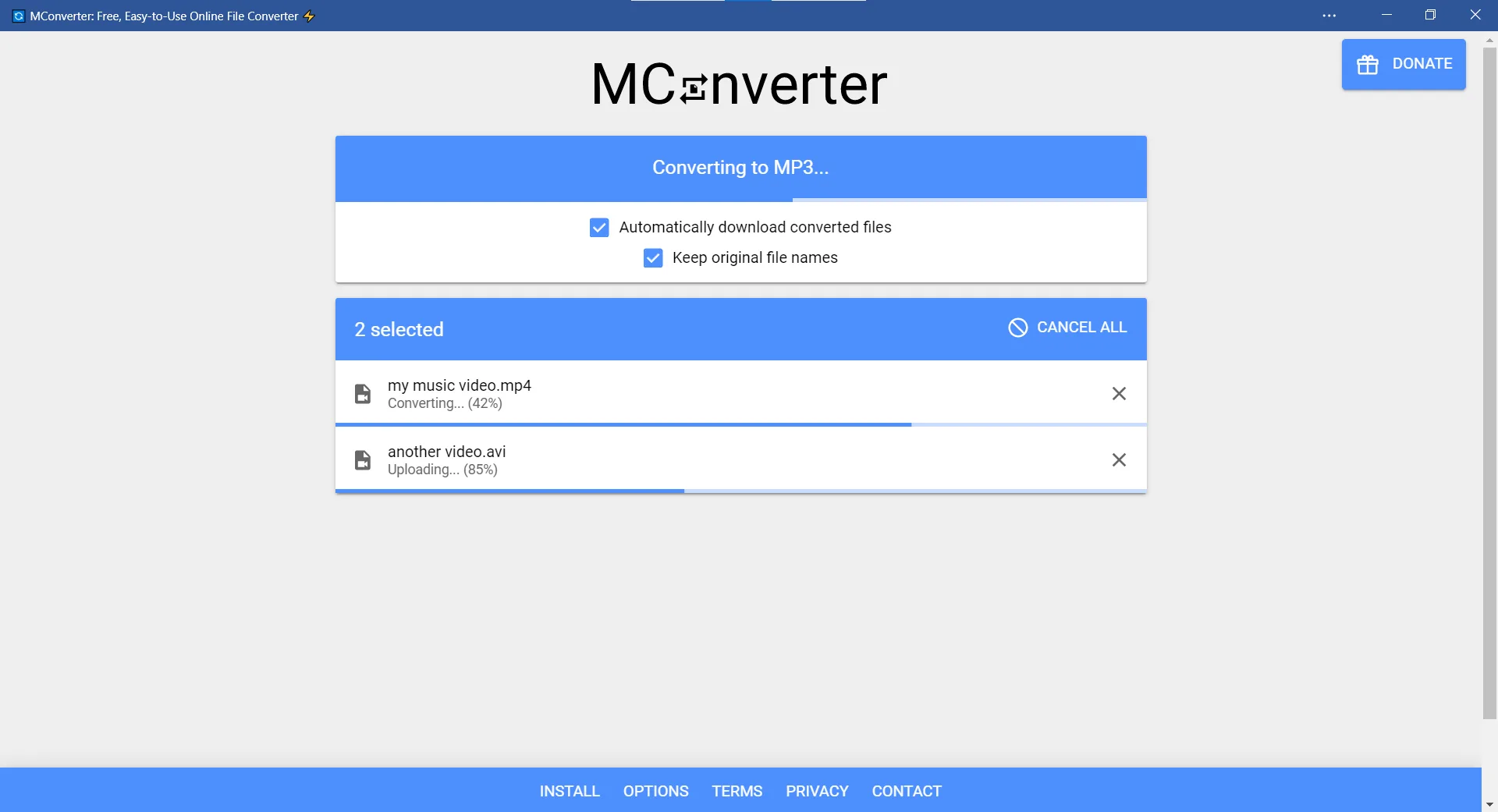Image resolution: width=1498 pixels, height=812 pixels.
Task: View the Terms page
Action: 737,791
